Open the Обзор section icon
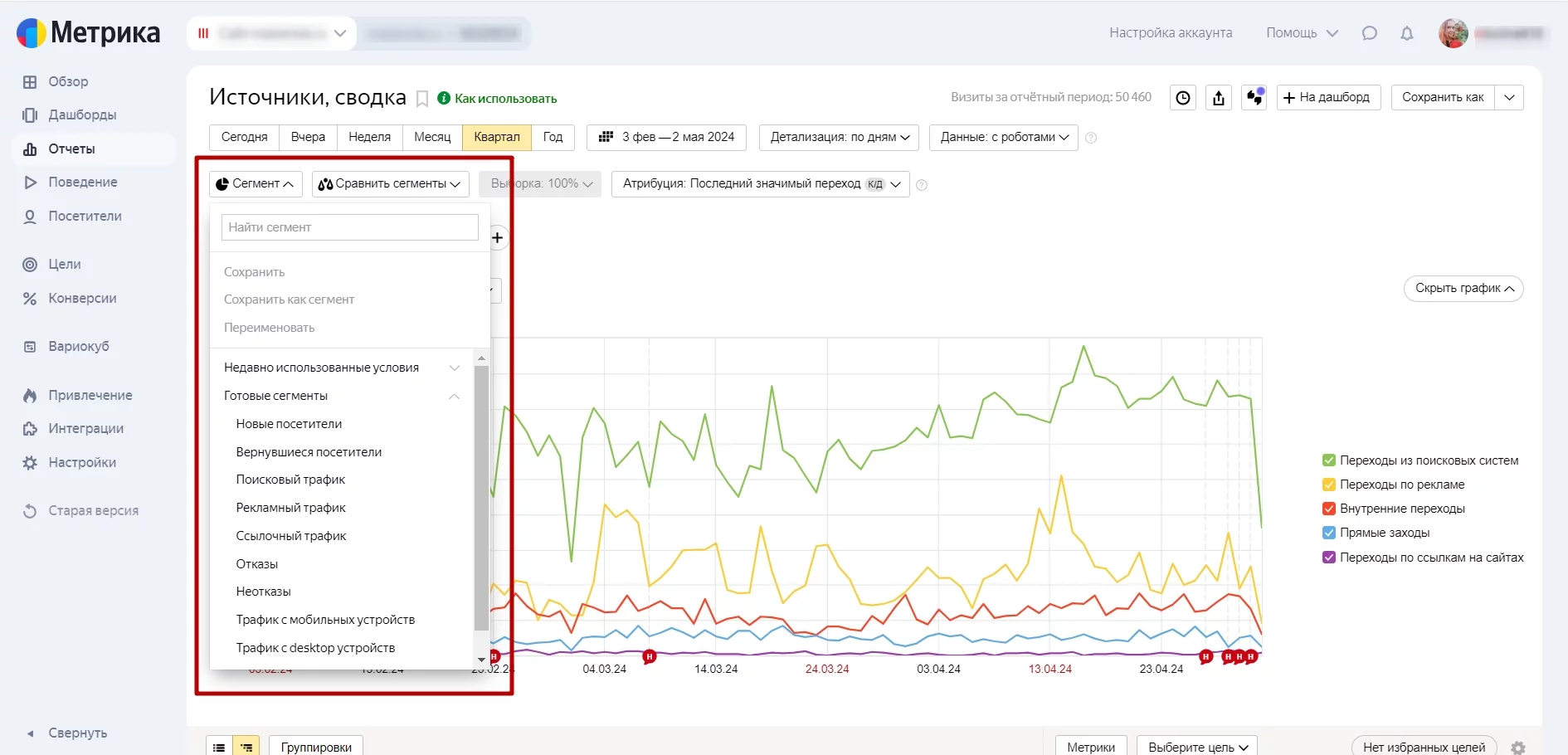1568x755 pixels. click(x=30, y=81)
